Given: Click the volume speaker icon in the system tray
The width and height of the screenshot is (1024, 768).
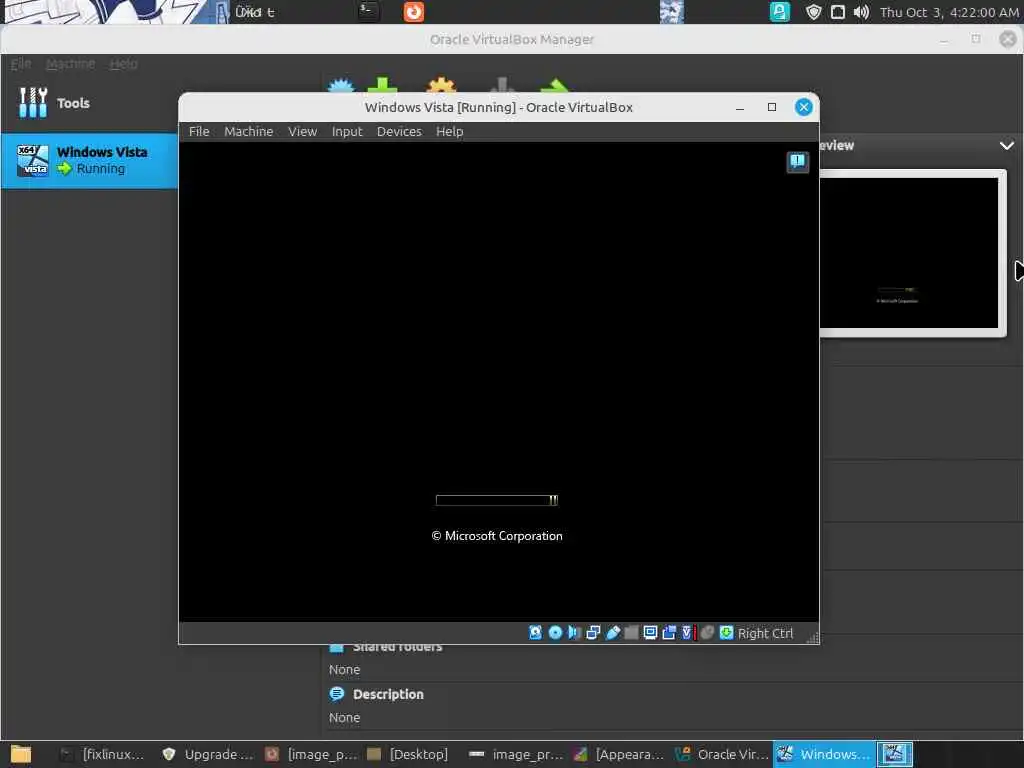Looking at the screenshot, I should [x=861, y=12].
